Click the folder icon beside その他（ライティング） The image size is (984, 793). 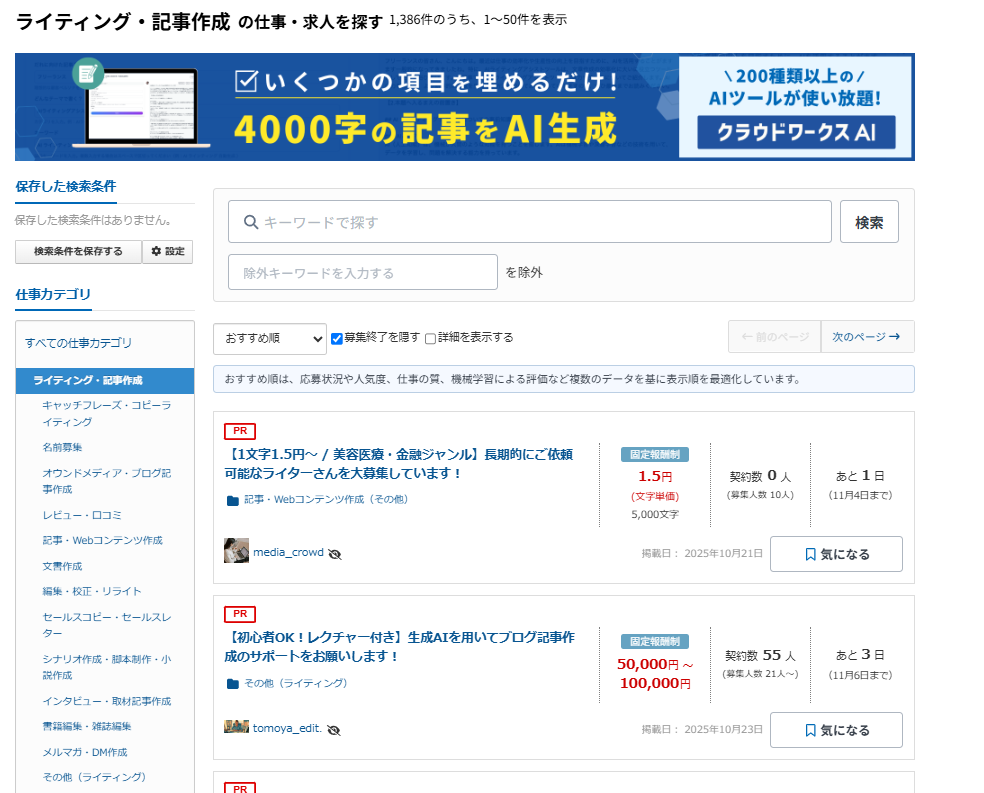point(231,684)
